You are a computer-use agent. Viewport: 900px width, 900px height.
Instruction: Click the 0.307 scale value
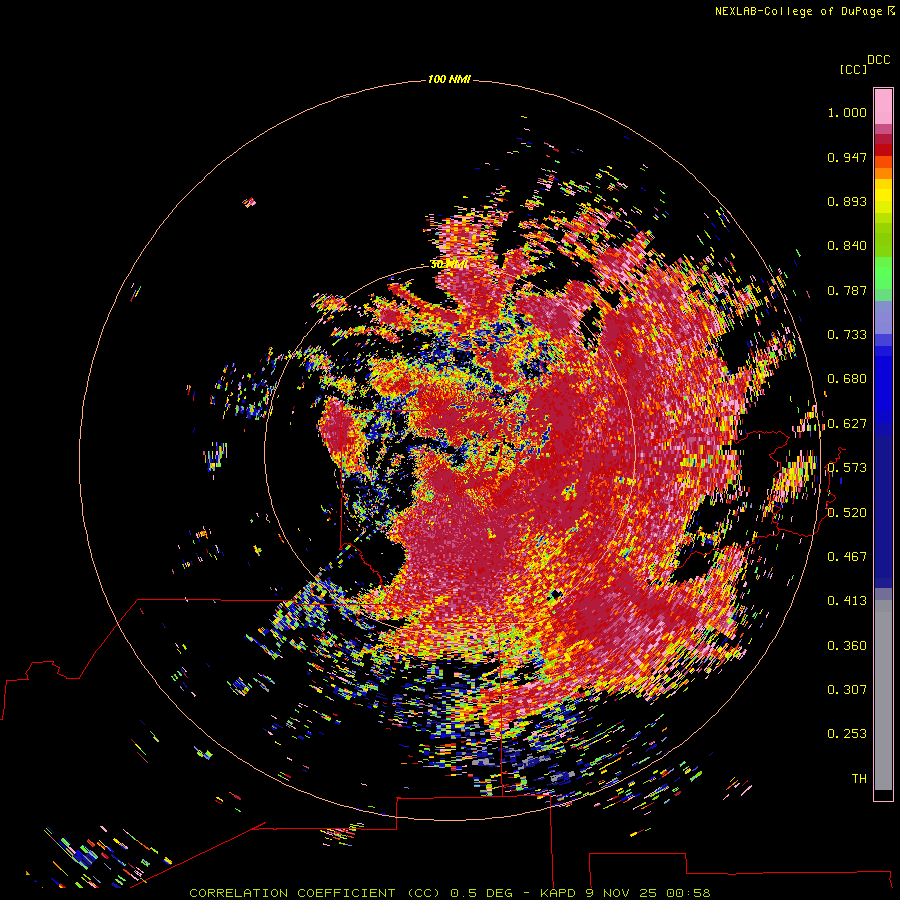[x=847, y=690]
